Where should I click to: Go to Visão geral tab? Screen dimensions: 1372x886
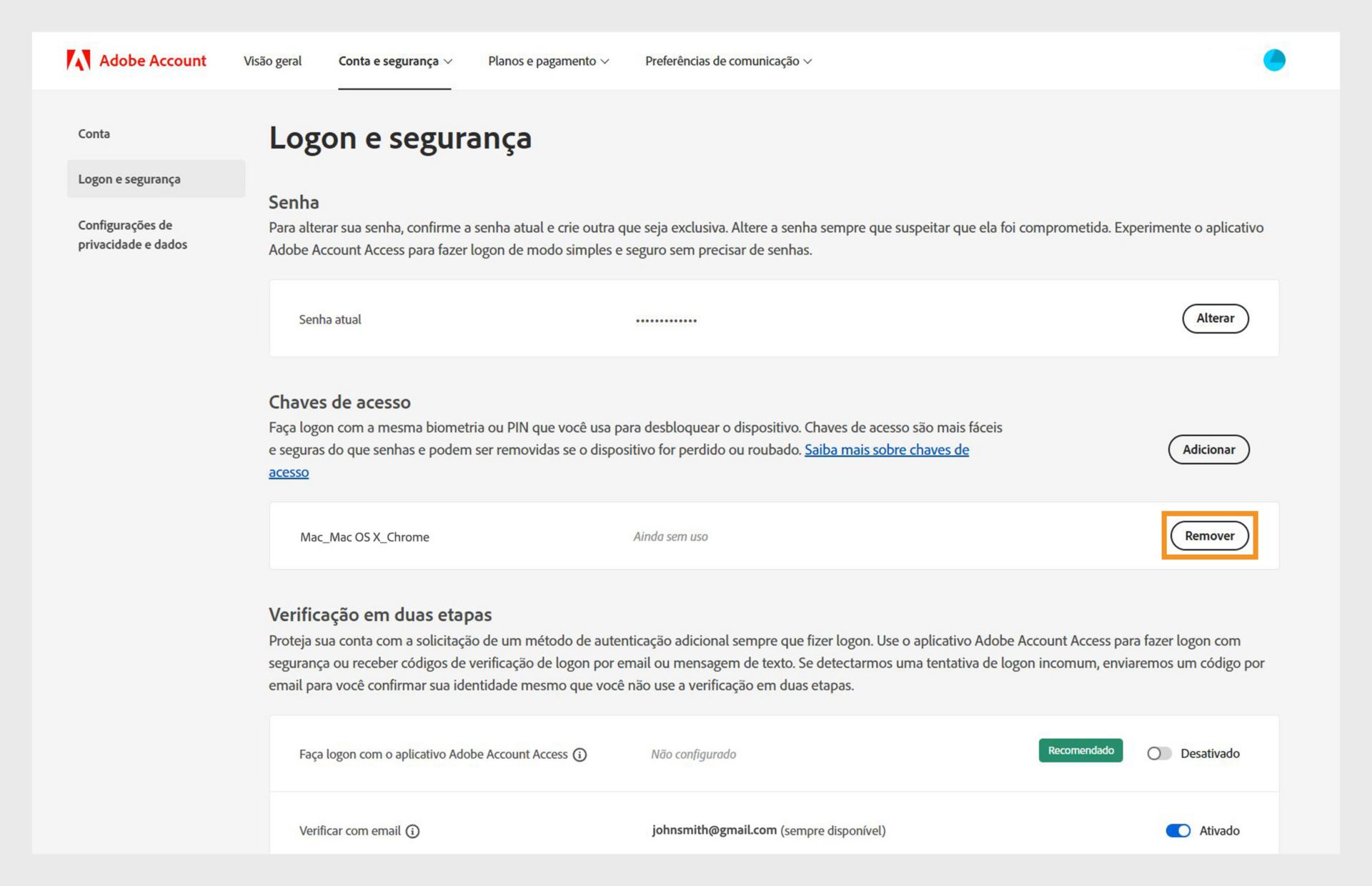[272, 61]
